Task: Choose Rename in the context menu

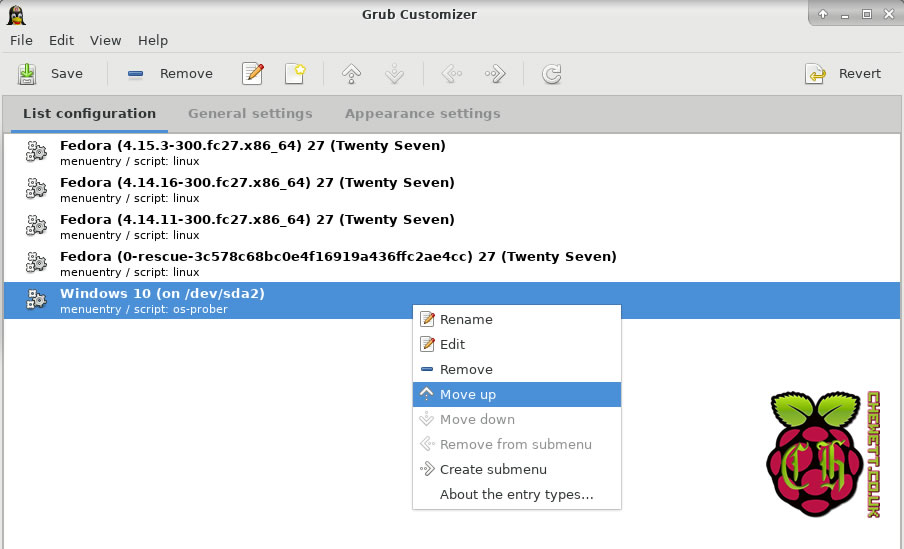Action: [x=466, y=320]
